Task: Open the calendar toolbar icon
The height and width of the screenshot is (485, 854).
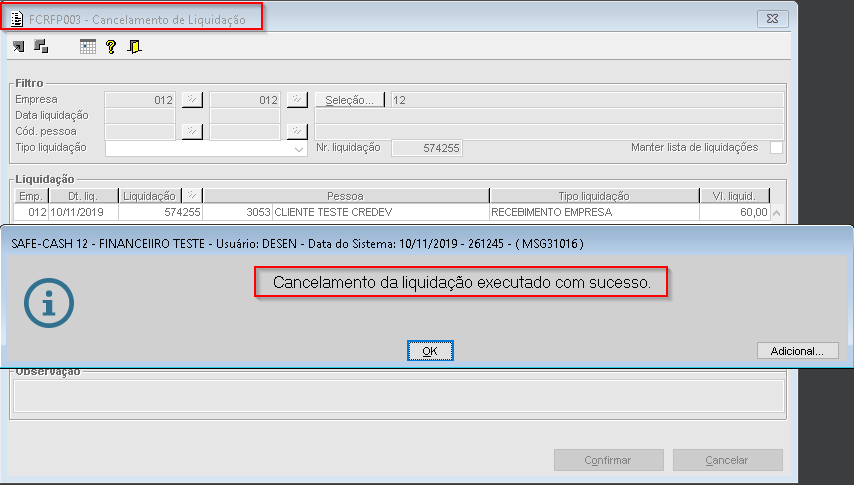Action: point(87,47)
